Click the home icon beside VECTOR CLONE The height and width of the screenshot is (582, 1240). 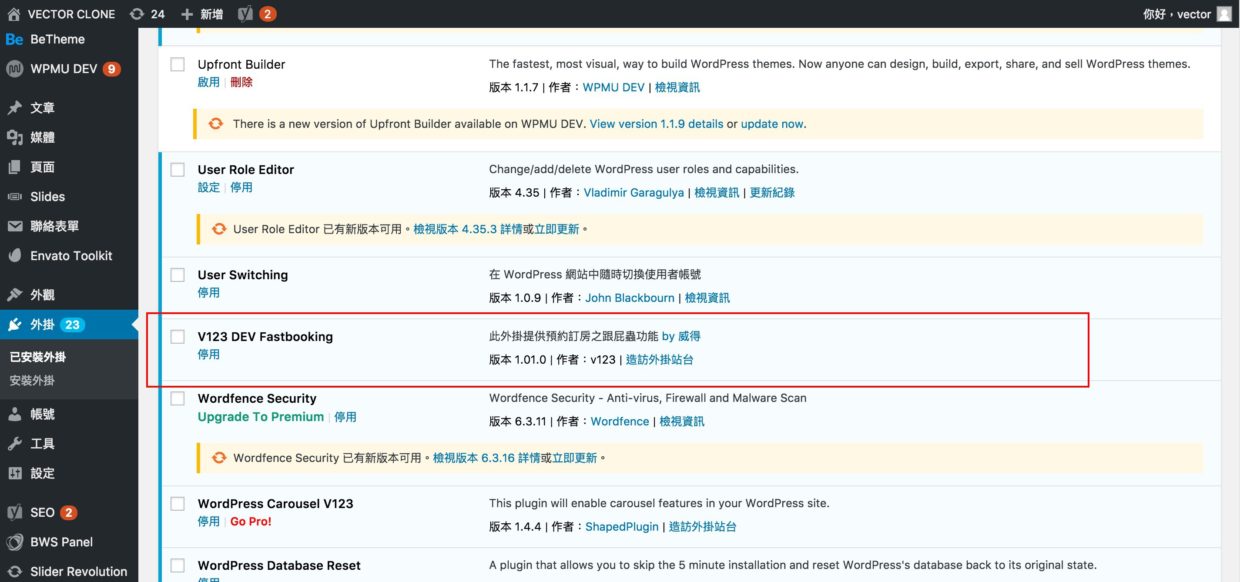14,14
